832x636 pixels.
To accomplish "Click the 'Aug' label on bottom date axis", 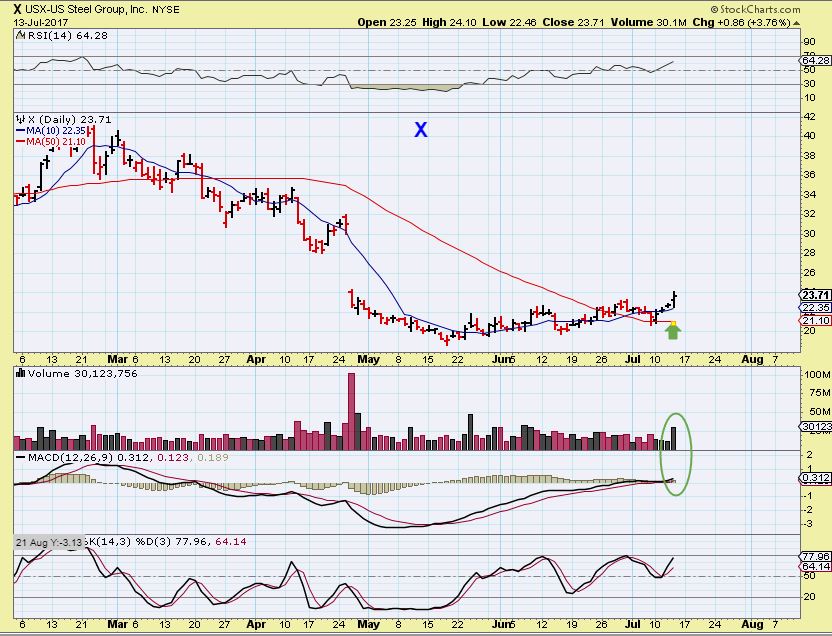I will (752, 624).
